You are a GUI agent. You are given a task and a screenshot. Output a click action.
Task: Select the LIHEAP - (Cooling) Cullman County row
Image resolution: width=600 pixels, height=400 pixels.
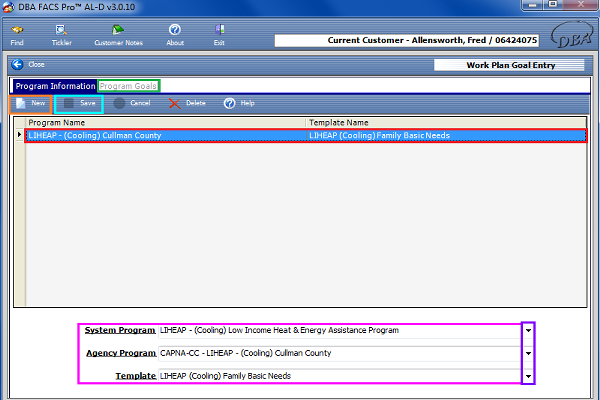point(305,136)
